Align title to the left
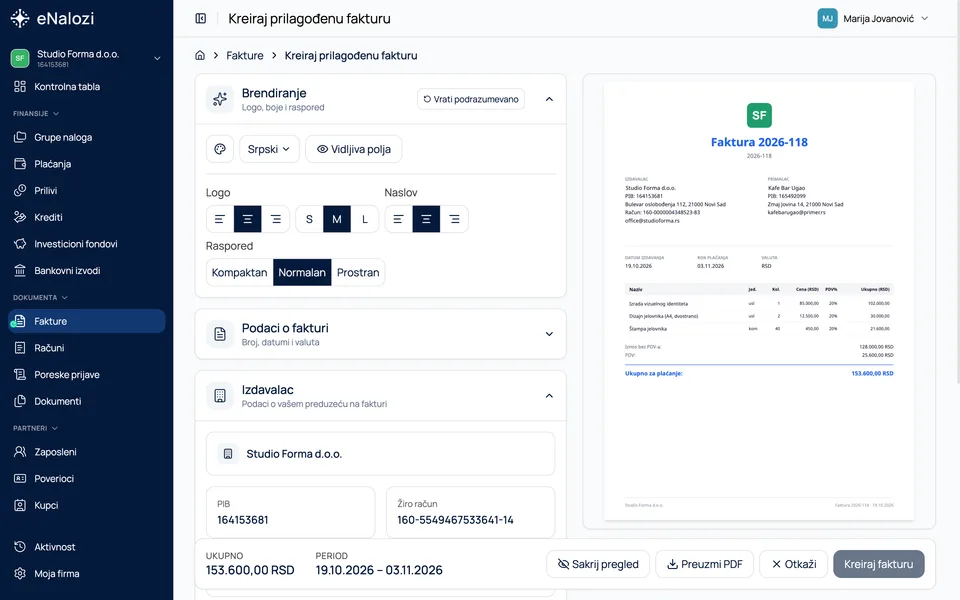The width and height of the screenshot is (960, 600). 399,219
